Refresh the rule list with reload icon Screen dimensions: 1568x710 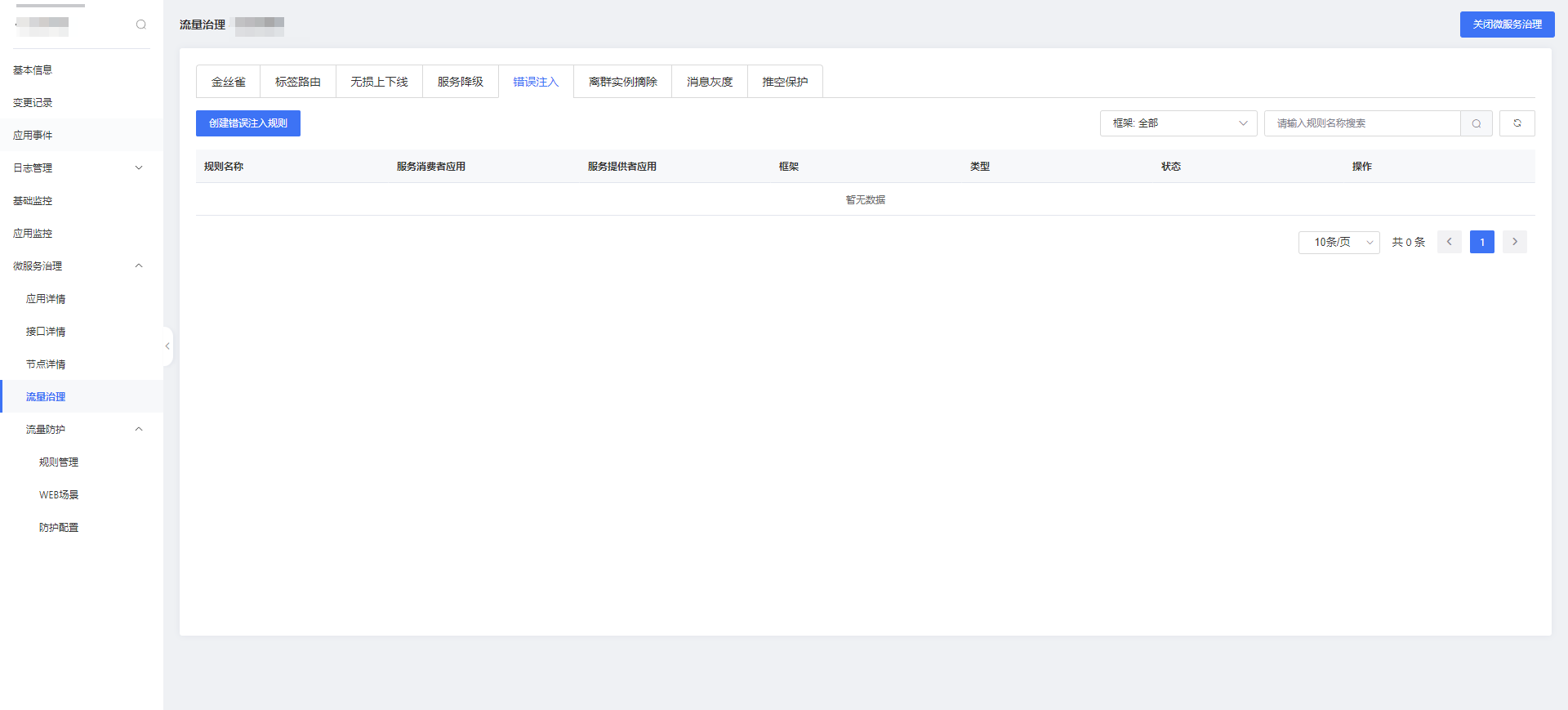pos(1517,123)
